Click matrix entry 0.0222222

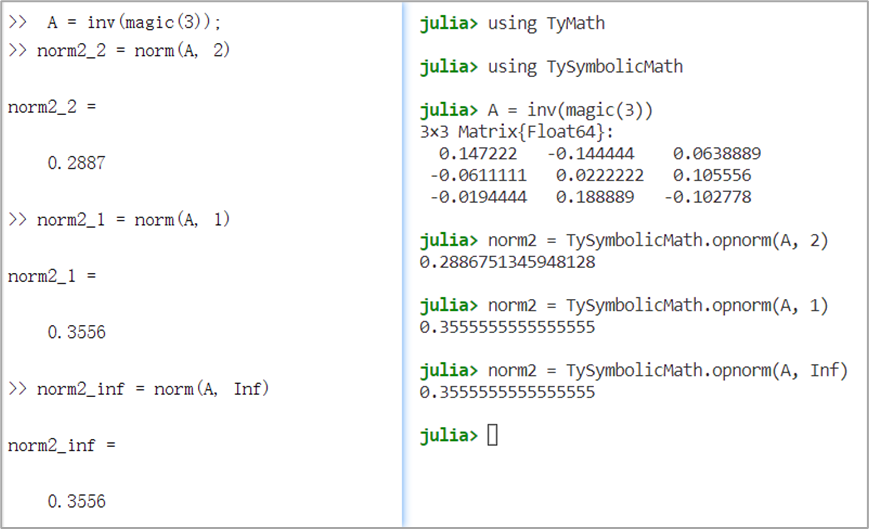pyautogui.click(x=600, y=176)
